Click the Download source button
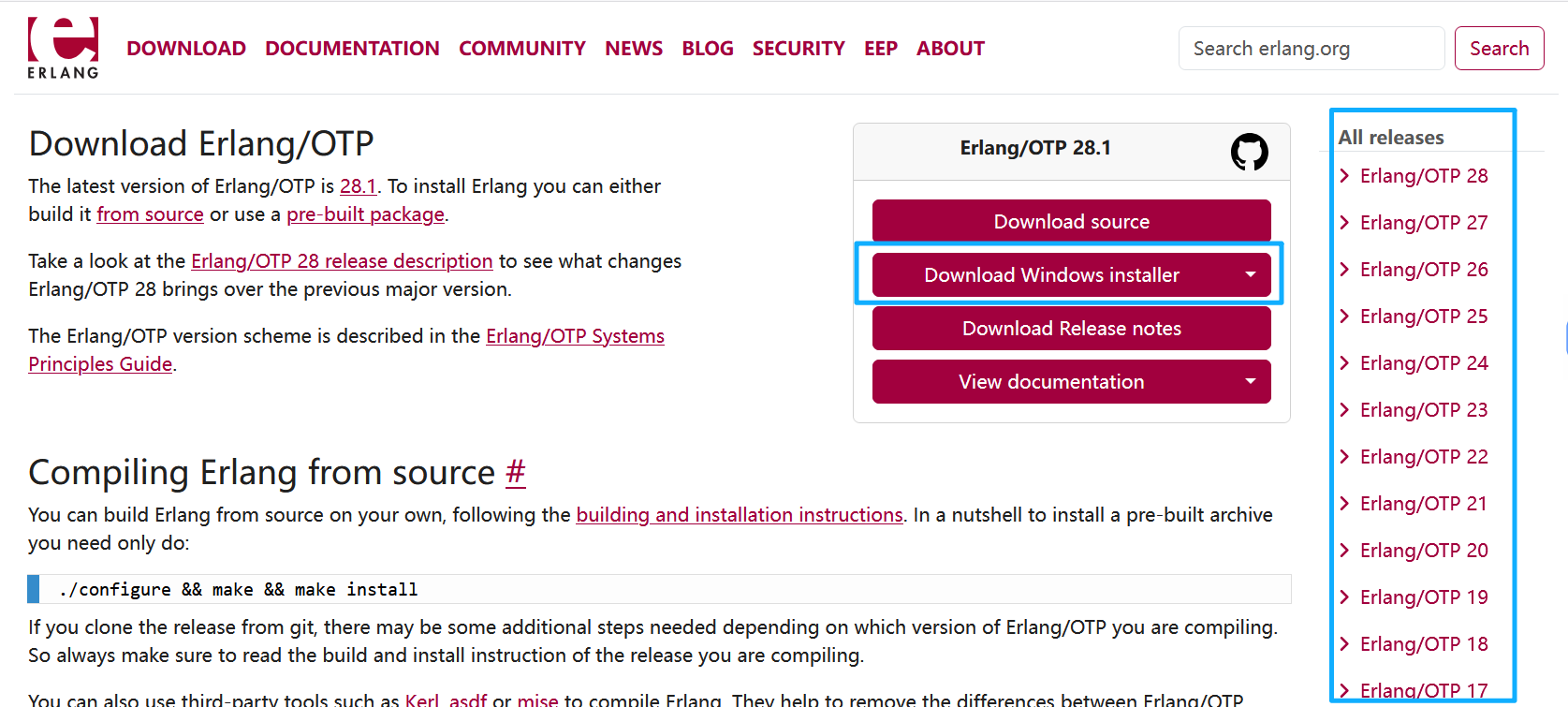 1072,222
